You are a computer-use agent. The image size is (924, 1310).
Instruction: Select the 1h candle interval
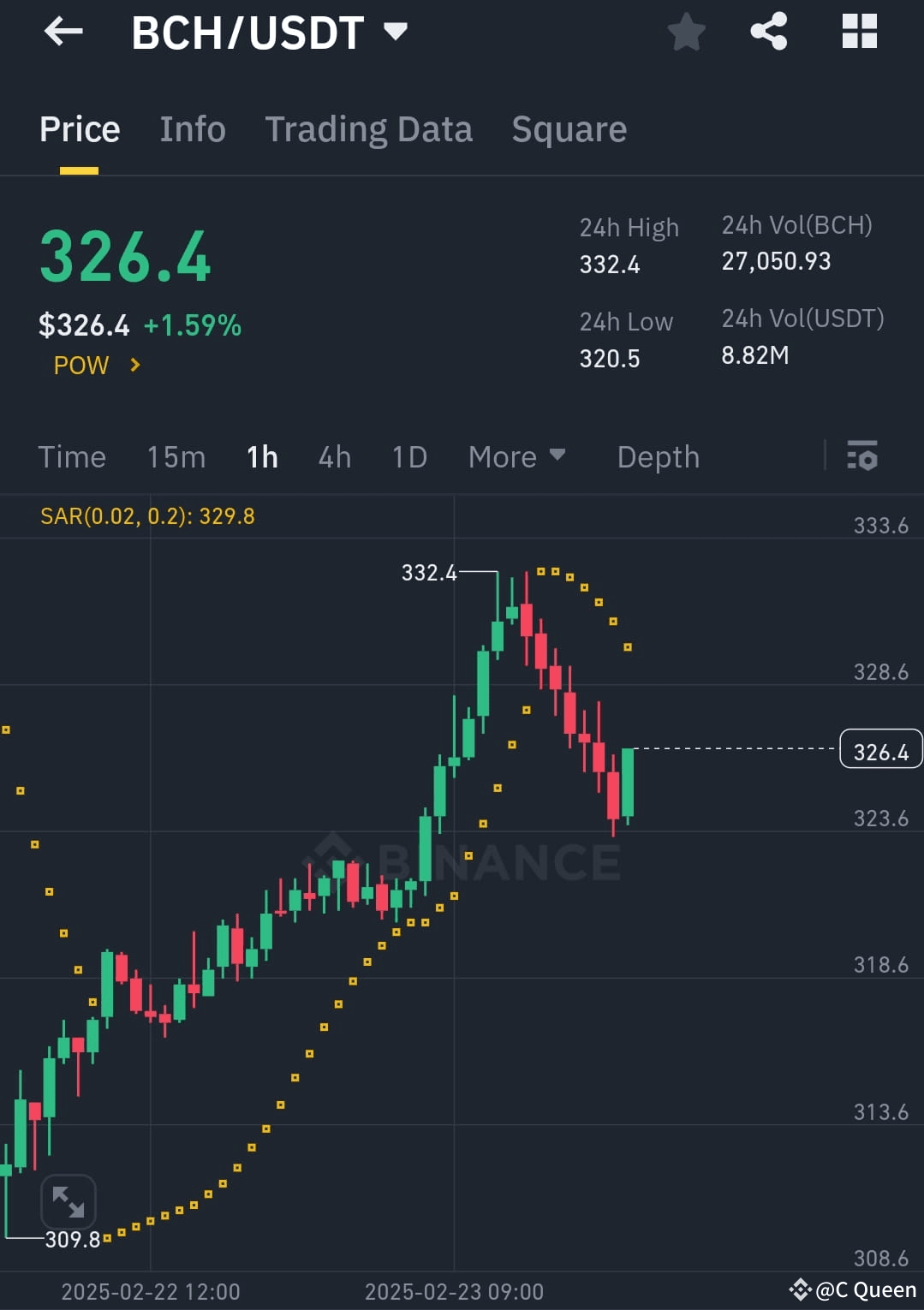click(262, 457)
